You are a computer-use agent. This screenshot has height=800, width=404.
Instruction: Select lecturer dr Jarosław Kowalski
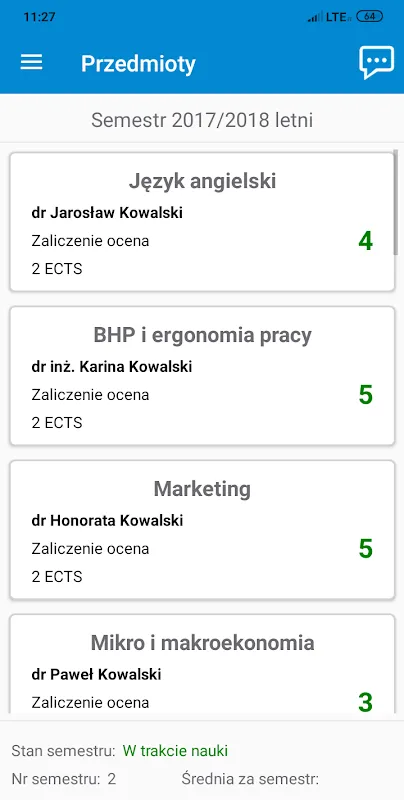107,213
